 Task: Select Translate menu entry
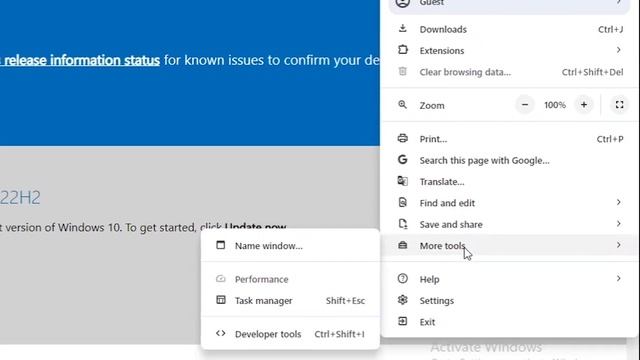[x=509, y=181]
